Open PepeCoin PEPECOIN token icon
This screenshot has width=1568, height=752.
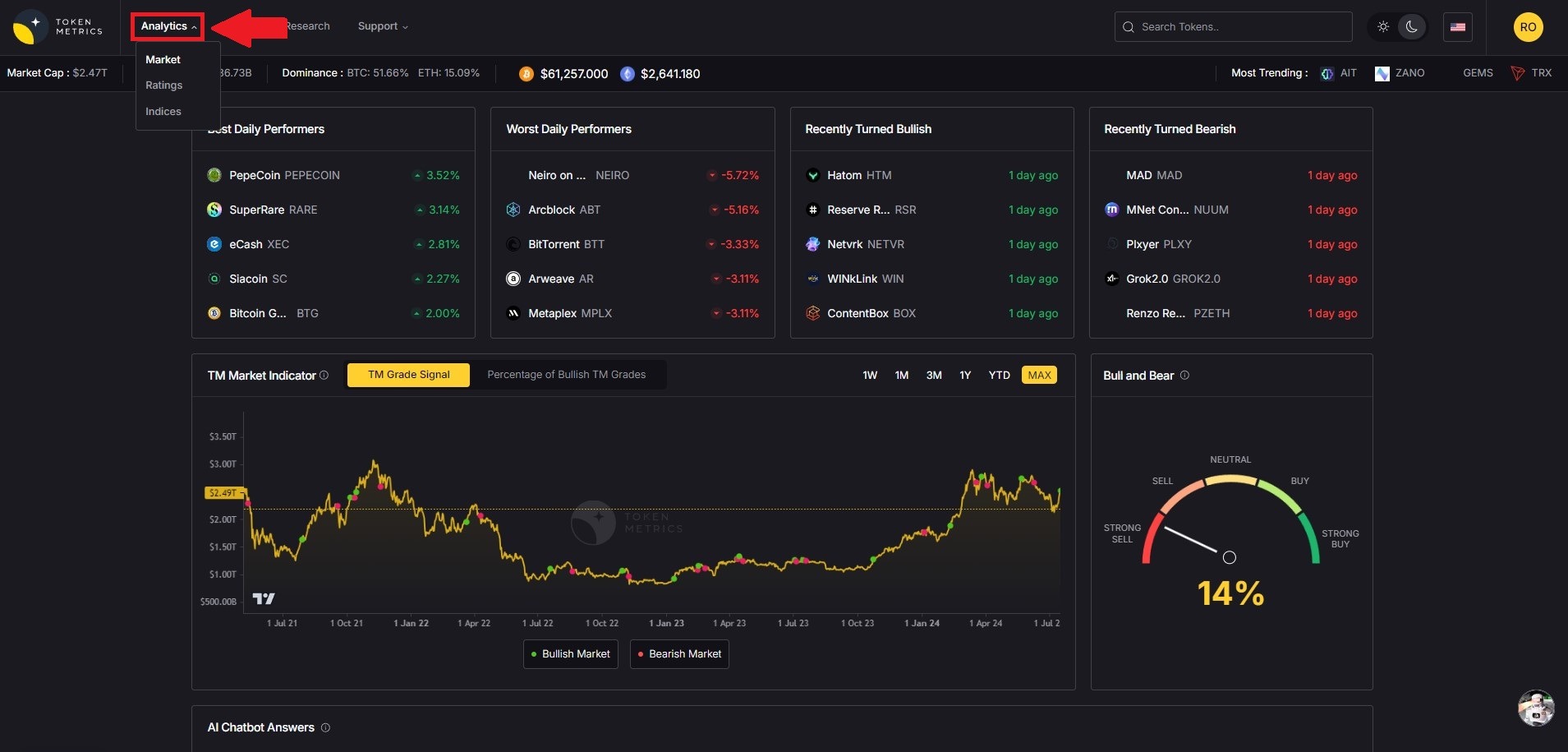pyautogui.click(x=214, y=175)
